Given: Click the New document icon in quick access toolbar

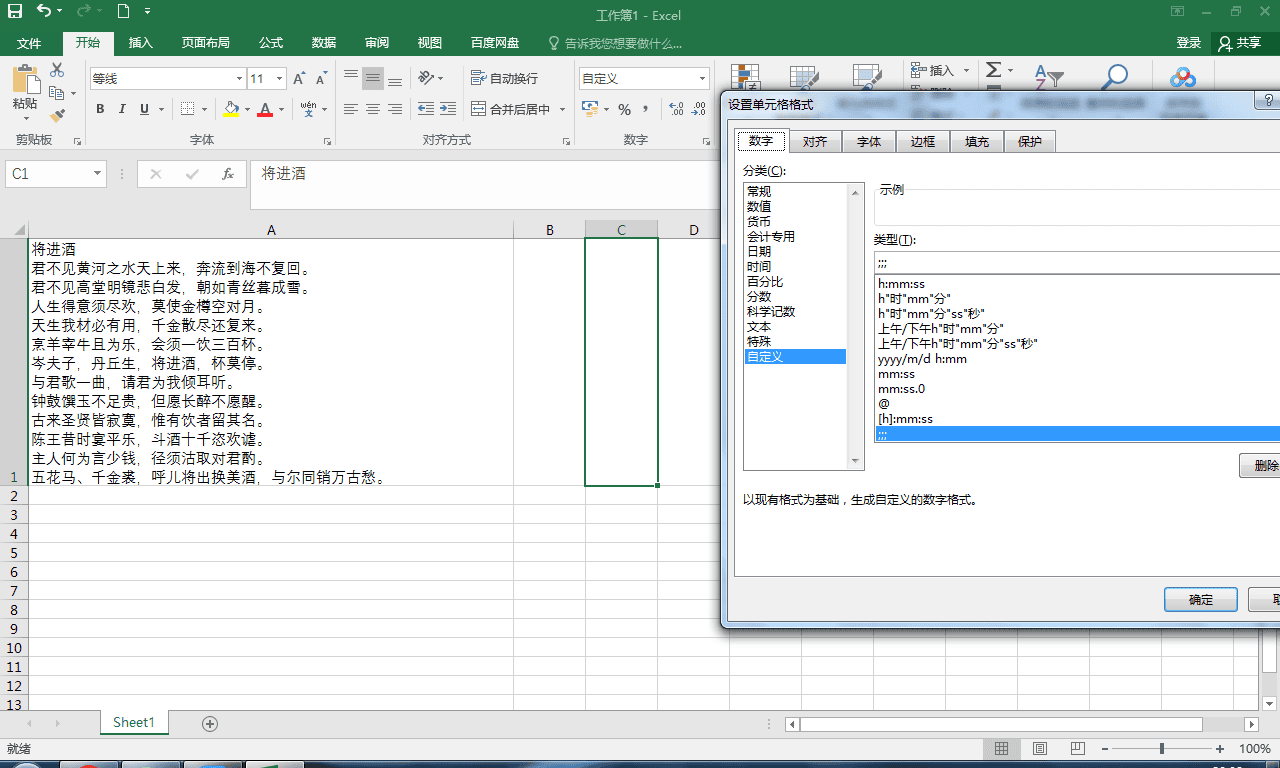Looking at the screenshot, I should pyautogui.click(x=123, y=12).
